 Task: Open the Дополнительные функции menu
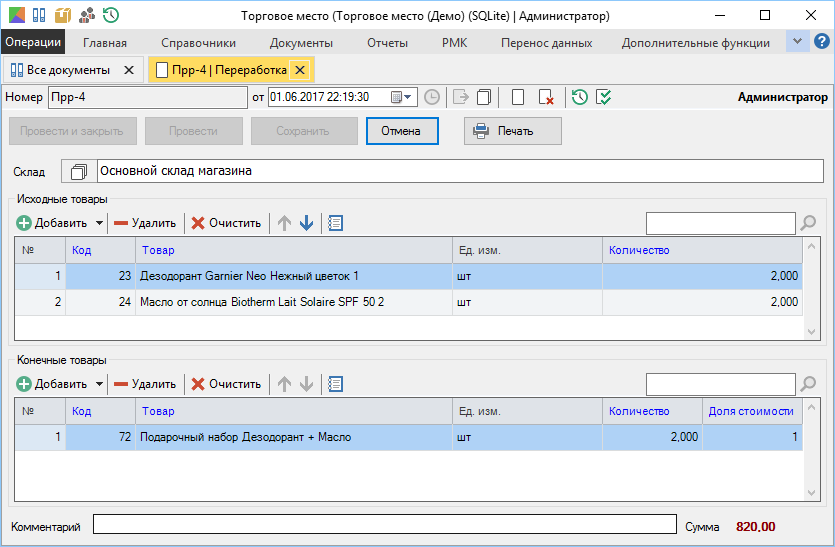point(695,43)
